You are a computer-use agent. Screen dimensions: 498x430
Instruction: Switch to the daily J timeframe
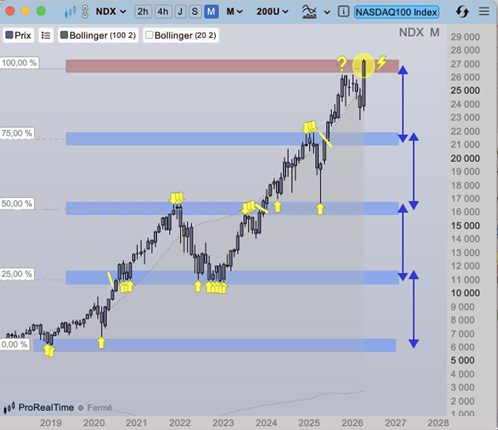tap(180, 12)
